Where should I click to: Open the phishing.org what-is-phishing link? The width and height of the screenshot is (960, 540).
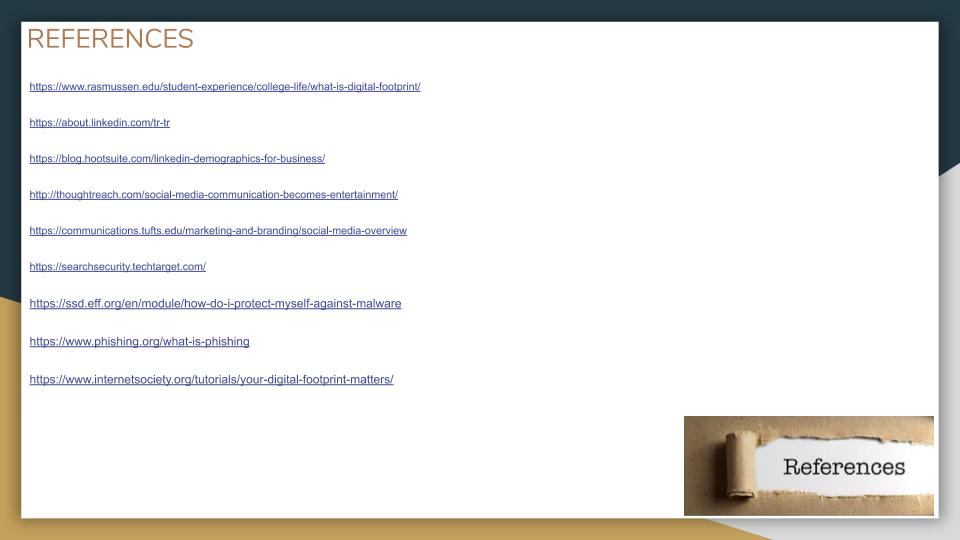click(139, 342)
